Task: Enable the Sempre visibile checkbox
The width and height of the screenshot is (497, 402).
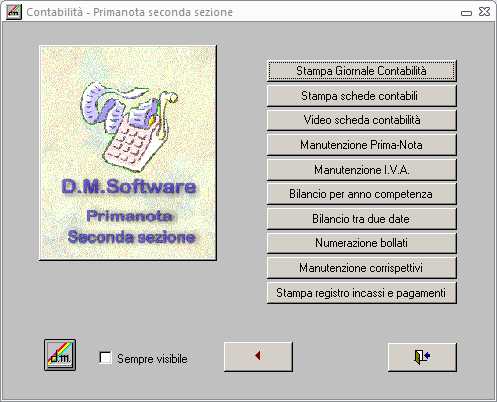Action: pos(105,358)
